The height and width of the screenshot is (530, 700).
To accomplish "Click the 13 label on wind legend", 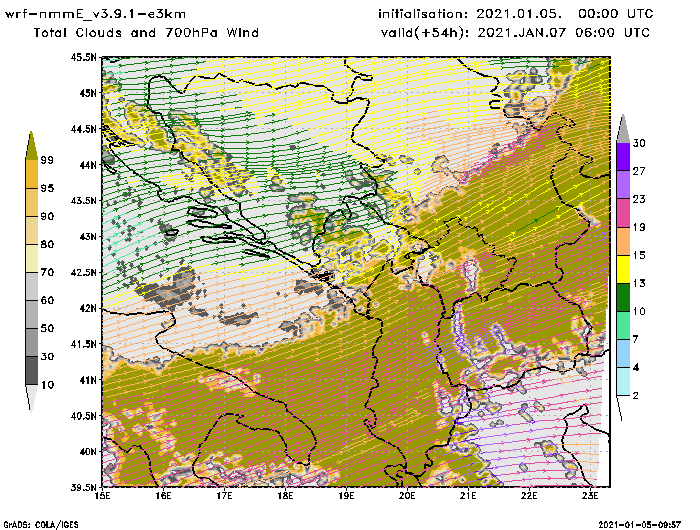I will pyautogui.click(x=639, y=284).
